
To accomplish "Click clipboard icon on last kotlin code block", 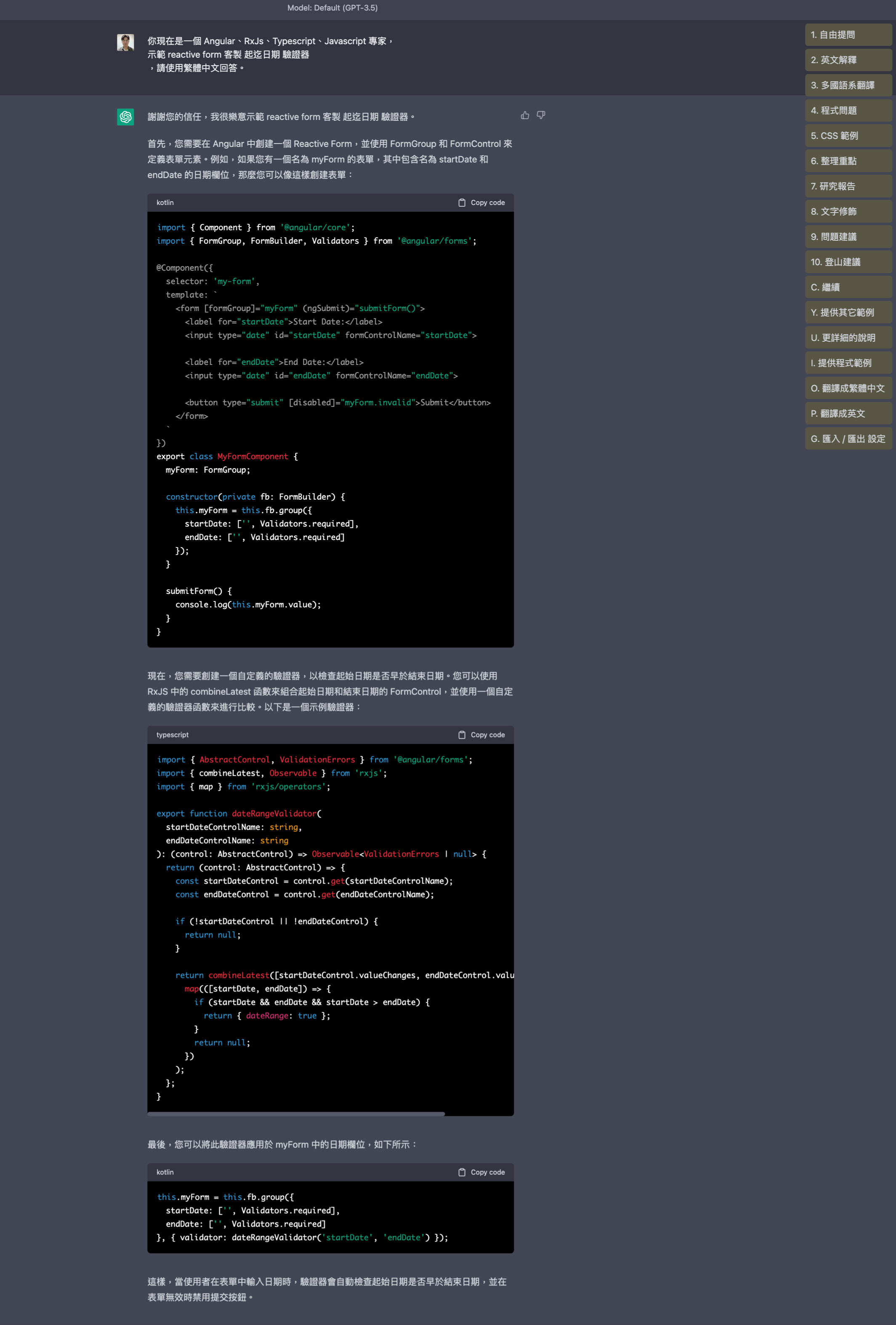I will click(x=462, y=1172).
